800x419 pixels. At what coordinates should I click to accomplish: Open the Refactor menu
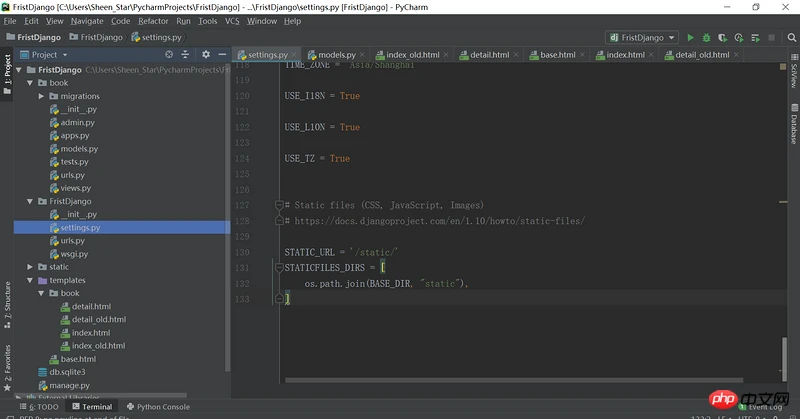click(153, 21)
